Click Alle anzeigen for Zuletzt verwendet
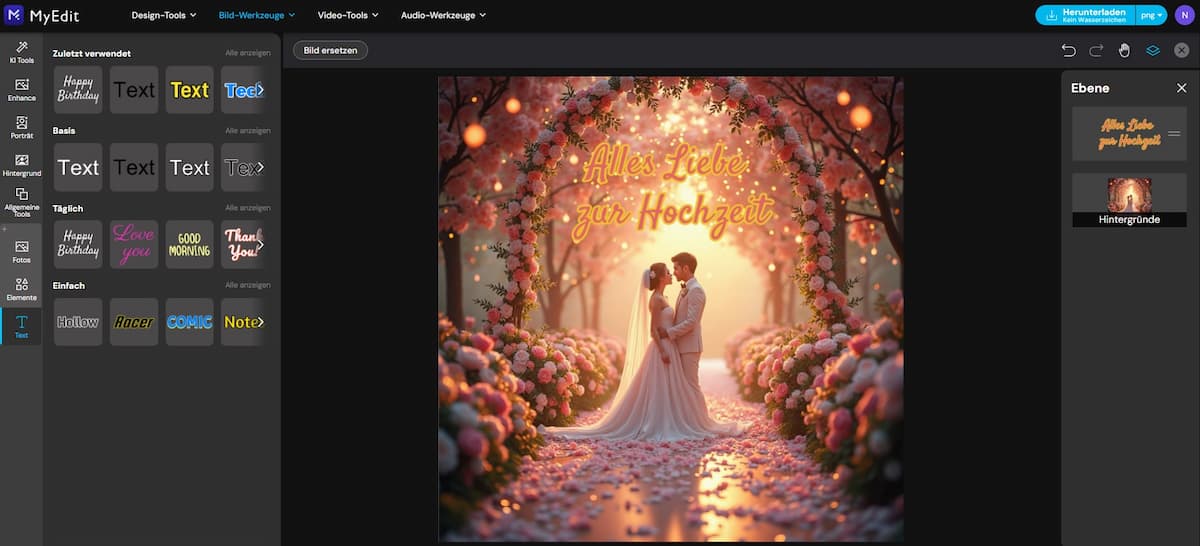This screenshot has width=1200, height=546. click(248, 53)
